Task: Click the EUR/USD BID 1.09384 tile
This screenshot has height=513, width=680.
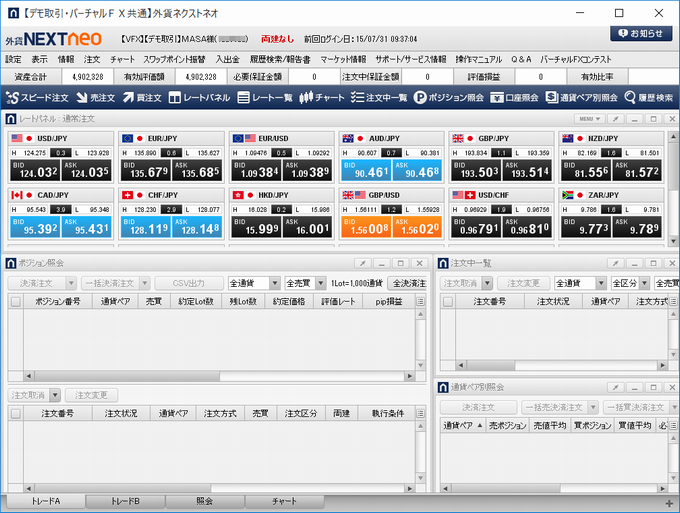Action: coord(256,170)
